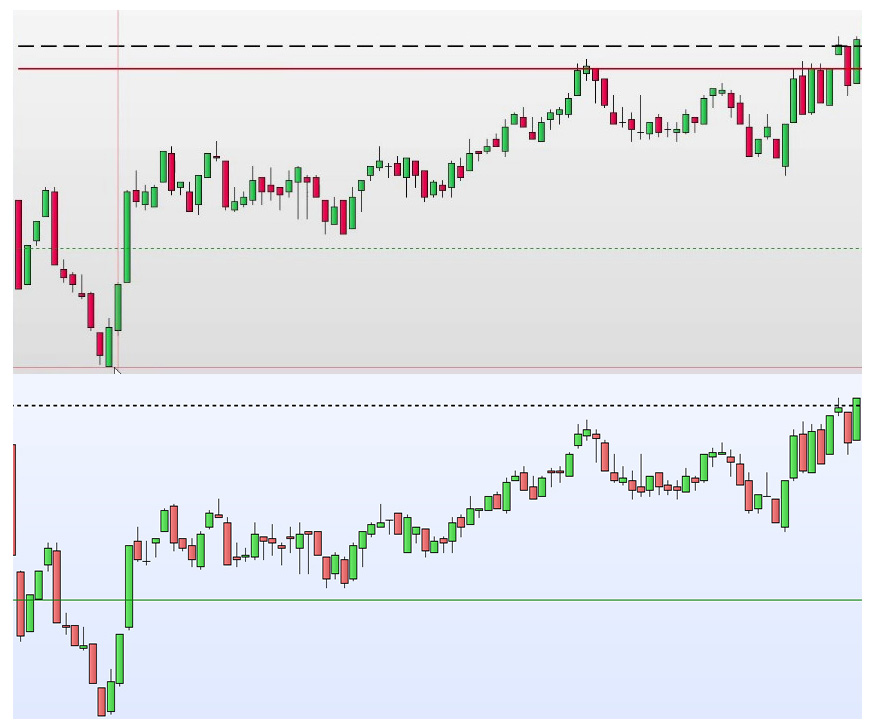Screen dimensions: 873x727
Task: Select the long red candle near upper chart's left
Action: (x=53, y=227)
